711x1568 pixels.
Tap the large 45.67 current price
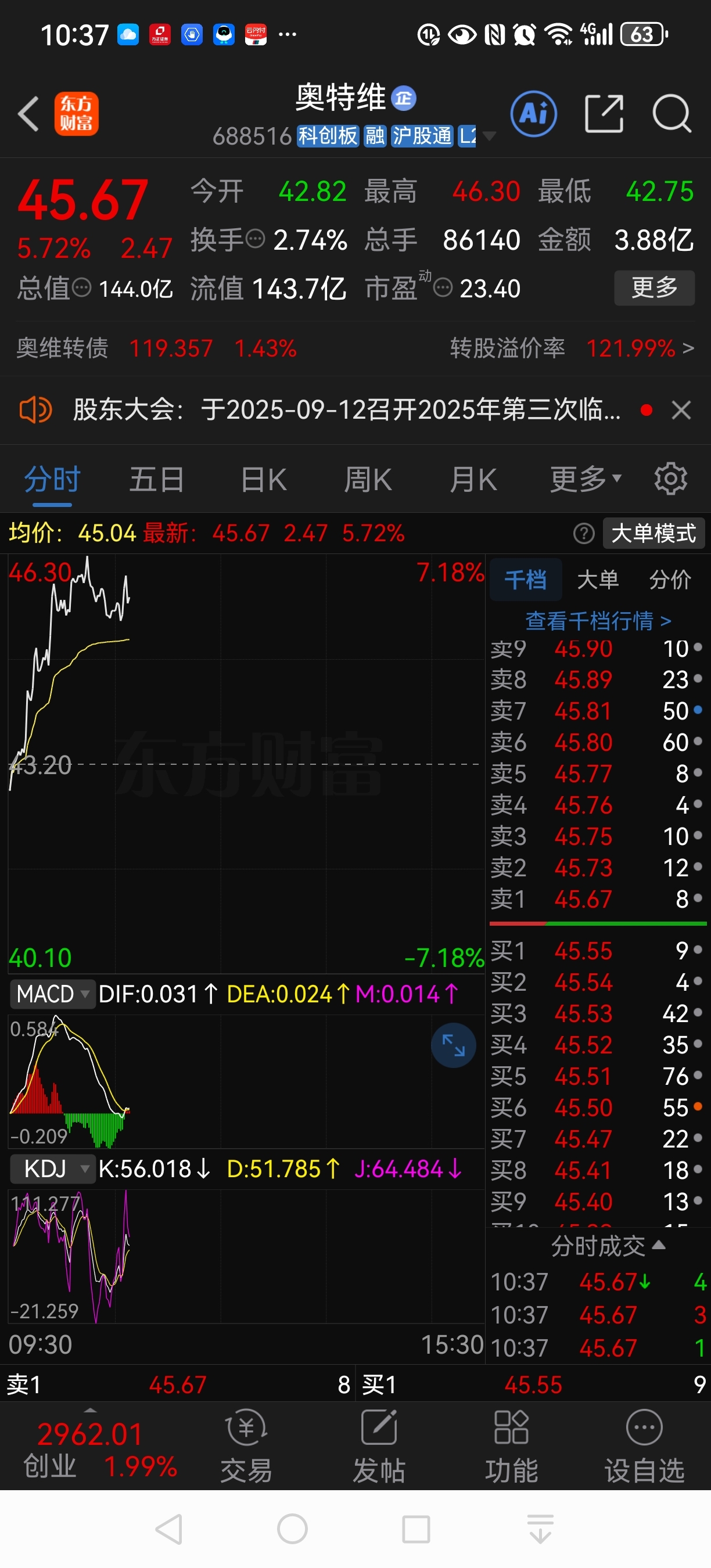tap(83, 200)
